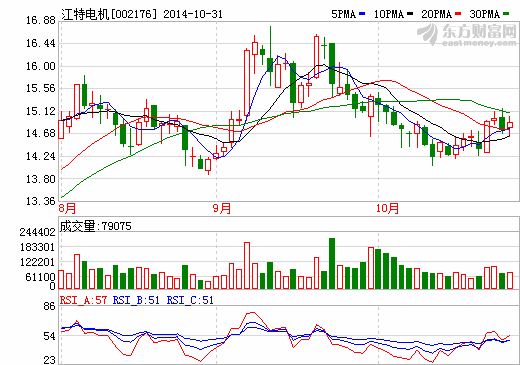This screenshot has width=520, height=365.
Task: Click the 成交量:79075 volume label
Action: pos(96,226)
